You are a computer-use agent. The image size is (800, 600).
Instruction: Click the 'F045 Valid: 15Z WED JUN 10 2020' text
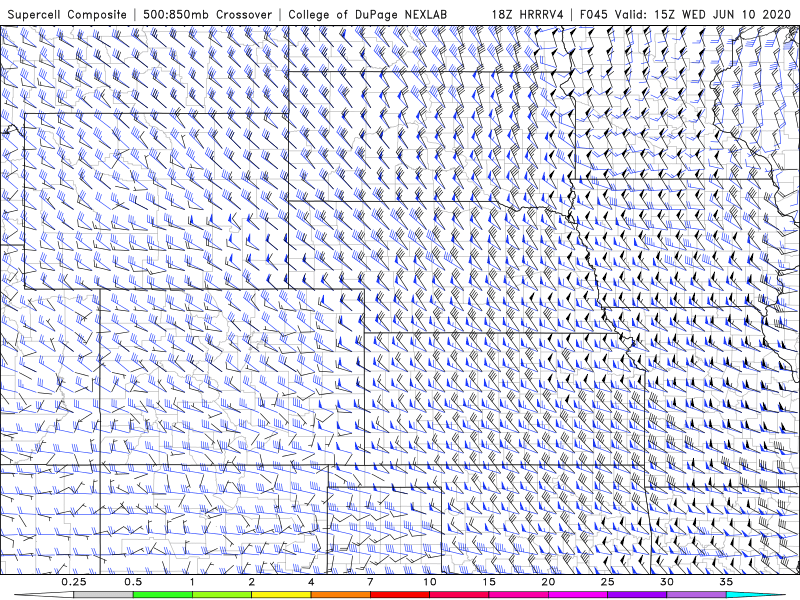click(686, 14)
